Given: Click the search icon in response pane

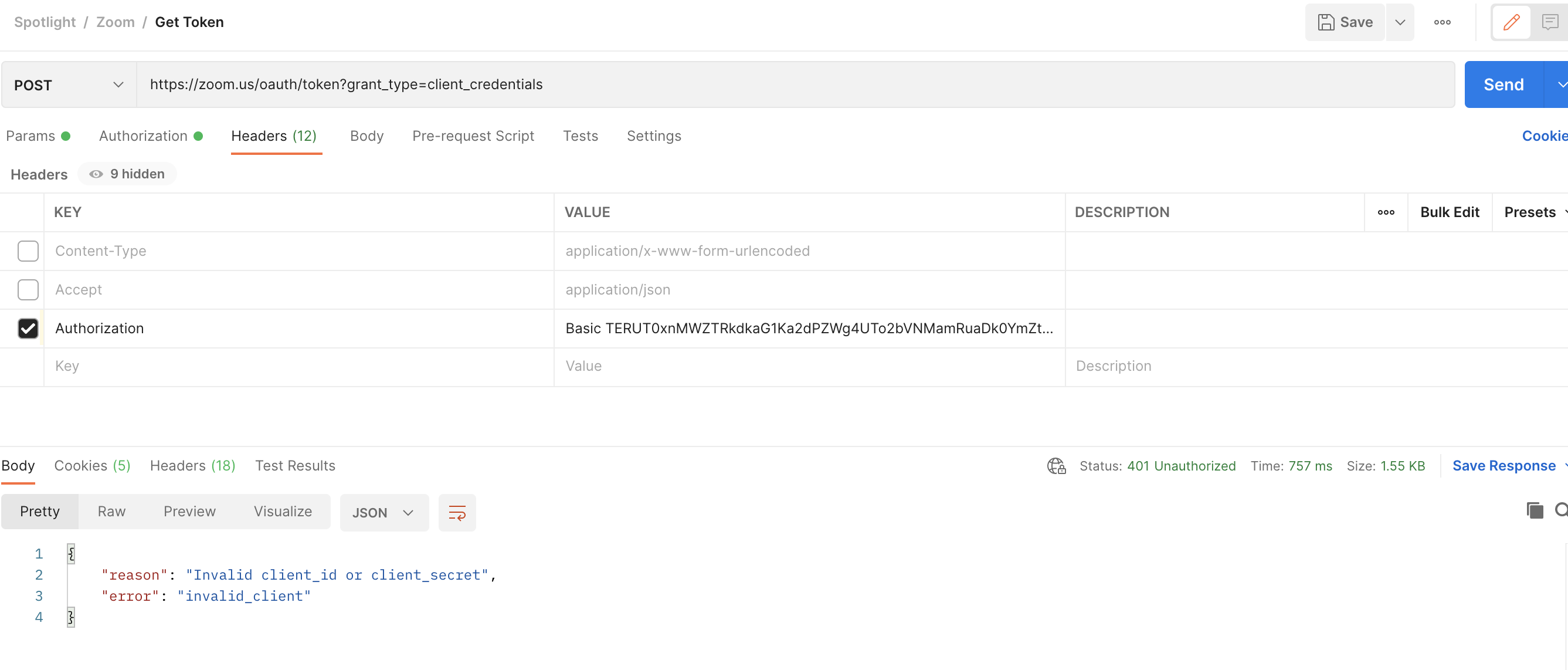Looking at the screenshot, I should (x=1561, y=510).
